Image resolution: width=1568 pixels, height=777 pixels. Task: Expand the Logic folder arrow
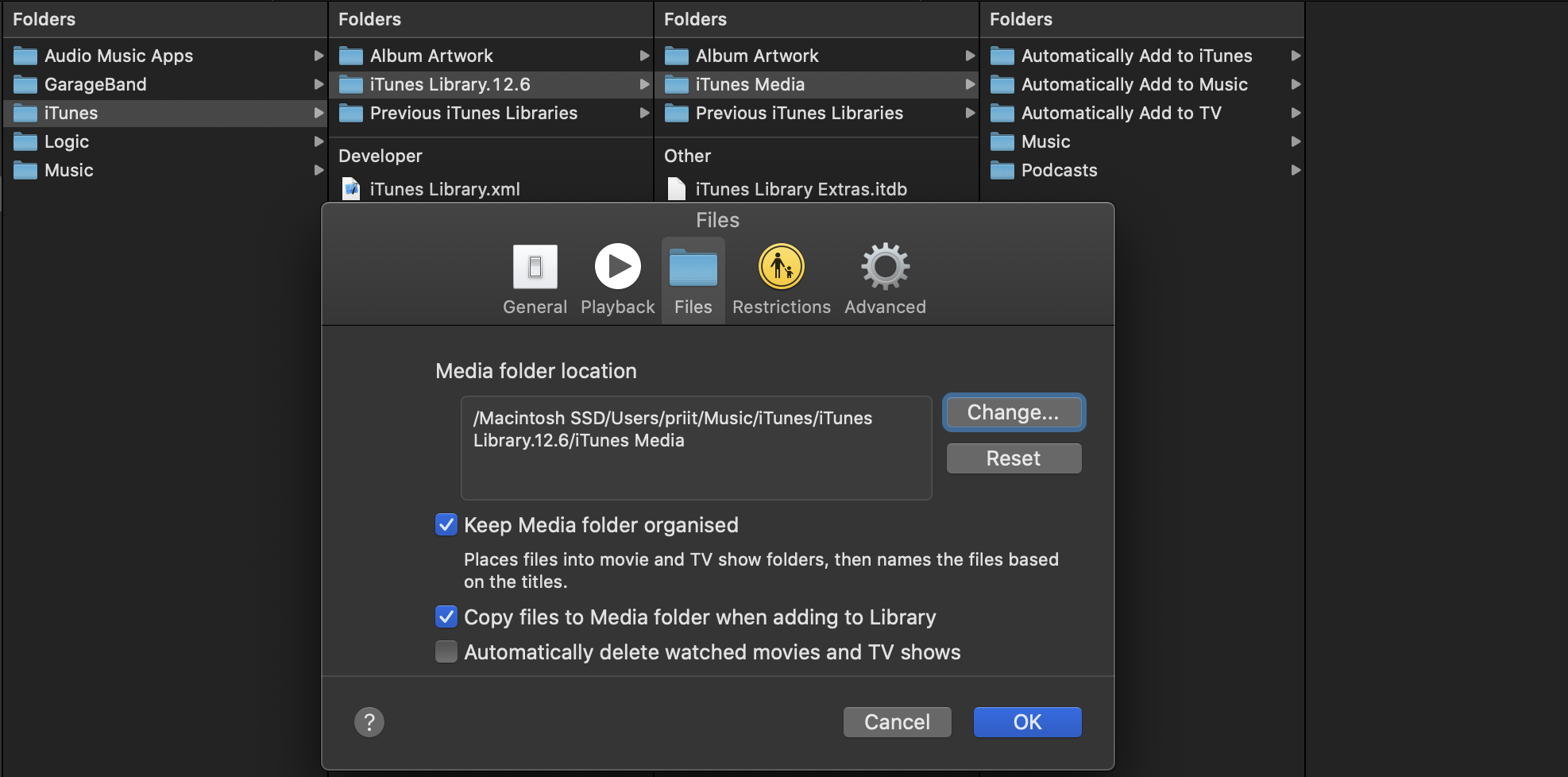[x=319, y=141]
